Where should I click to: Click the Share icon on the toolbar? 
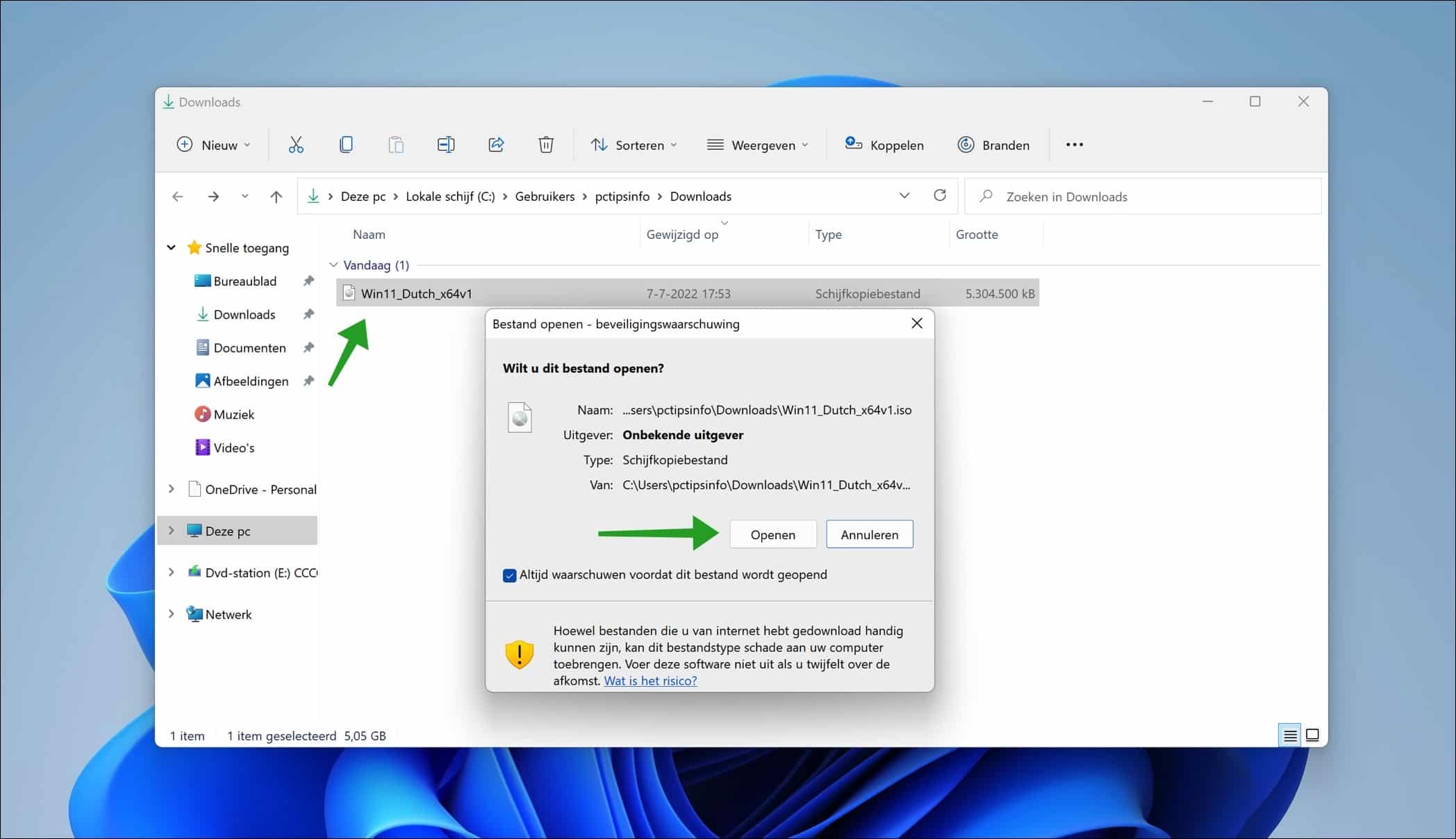coord(496,144)
